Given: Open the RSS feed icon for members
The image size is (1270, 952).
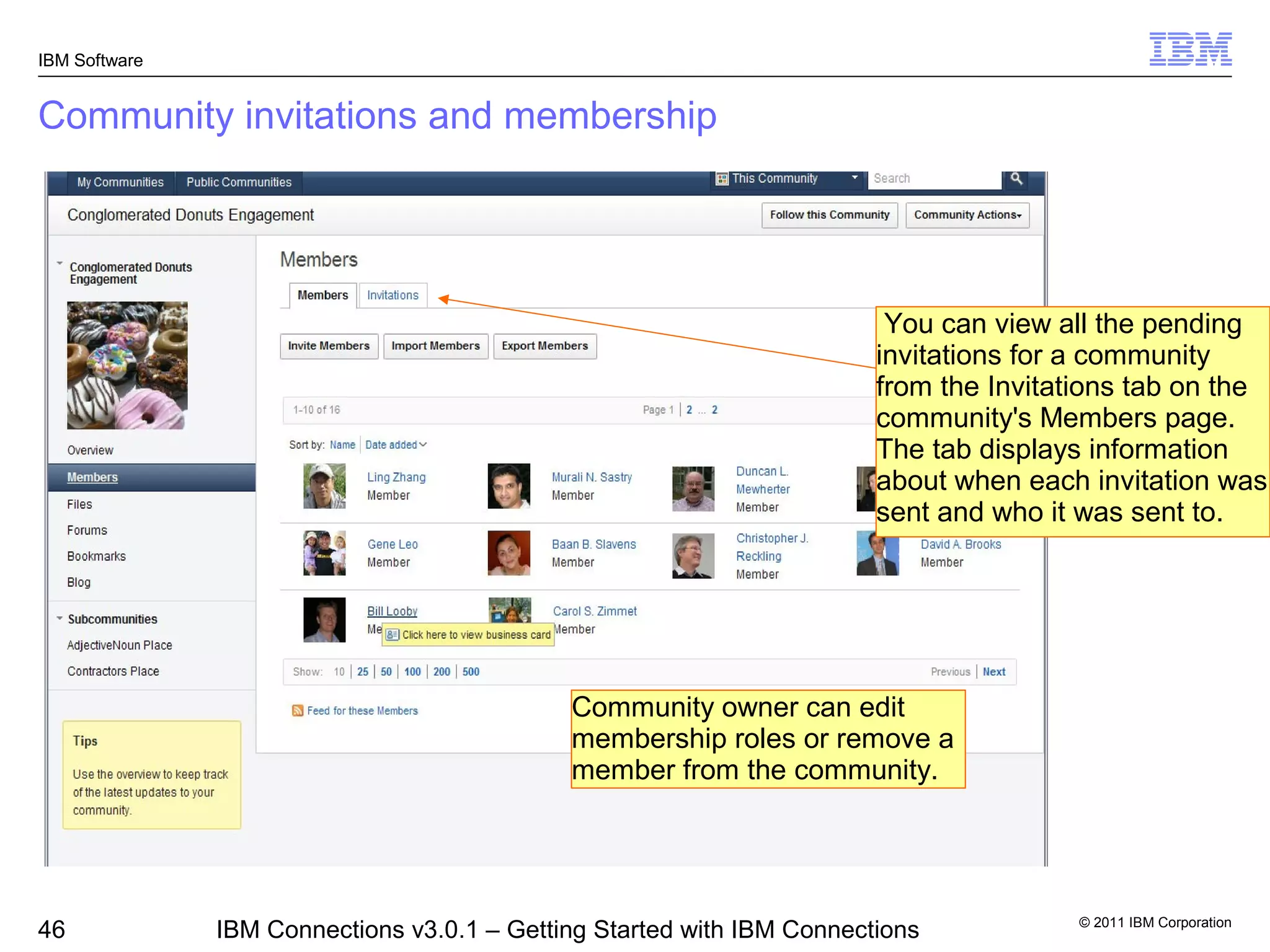Looking at the screenshot, I should [298, 710].
